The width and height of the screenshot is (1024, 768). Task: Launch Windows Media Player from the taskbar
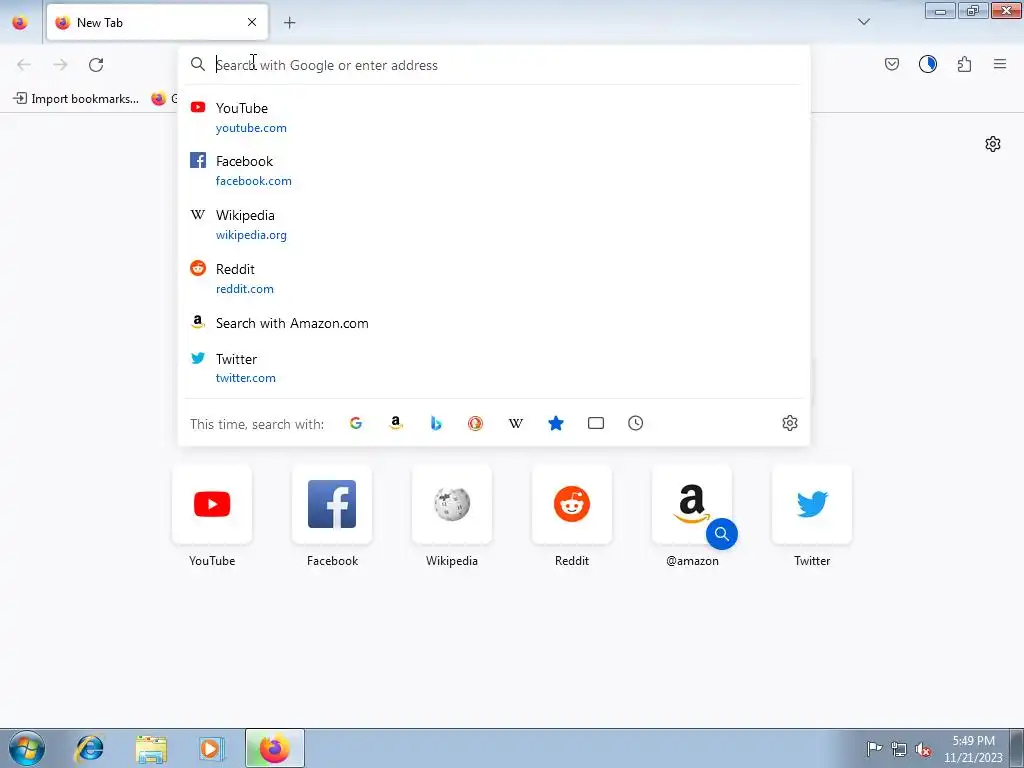pyautogui.click(x=212, y=748)
